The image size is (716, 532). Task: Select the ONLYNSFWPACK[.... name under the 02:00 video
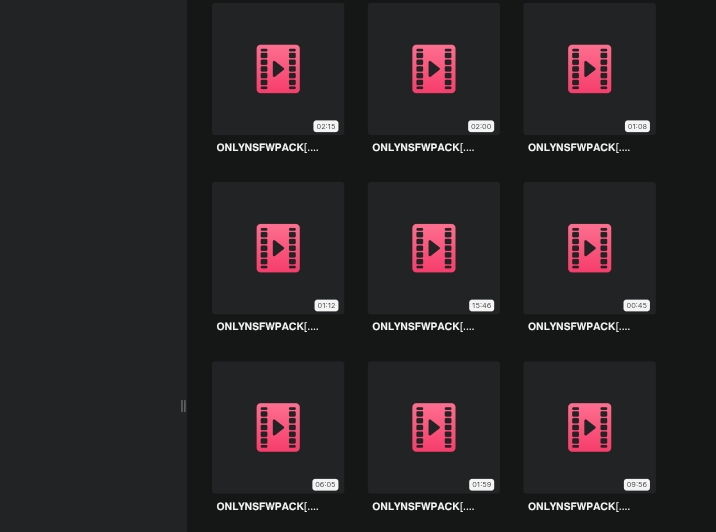click(423, 147)
